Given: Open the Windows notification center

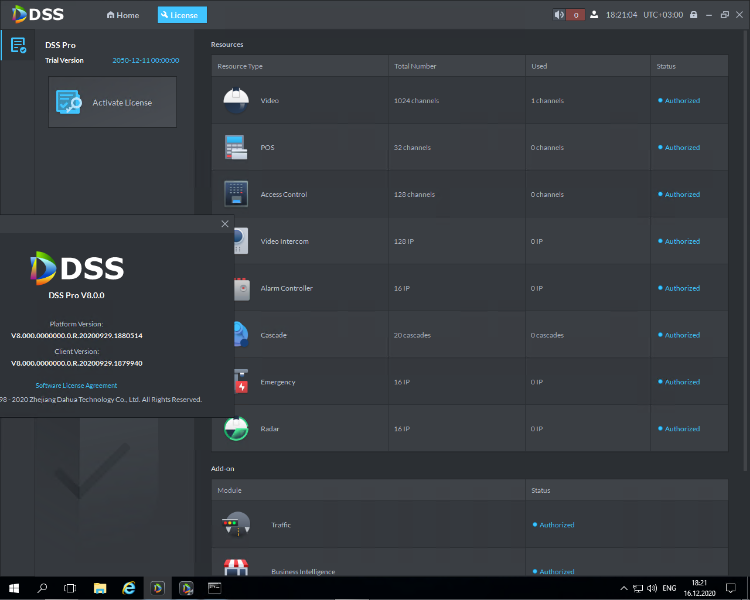Looking at the screenshot, I should (x=730, y=588).
